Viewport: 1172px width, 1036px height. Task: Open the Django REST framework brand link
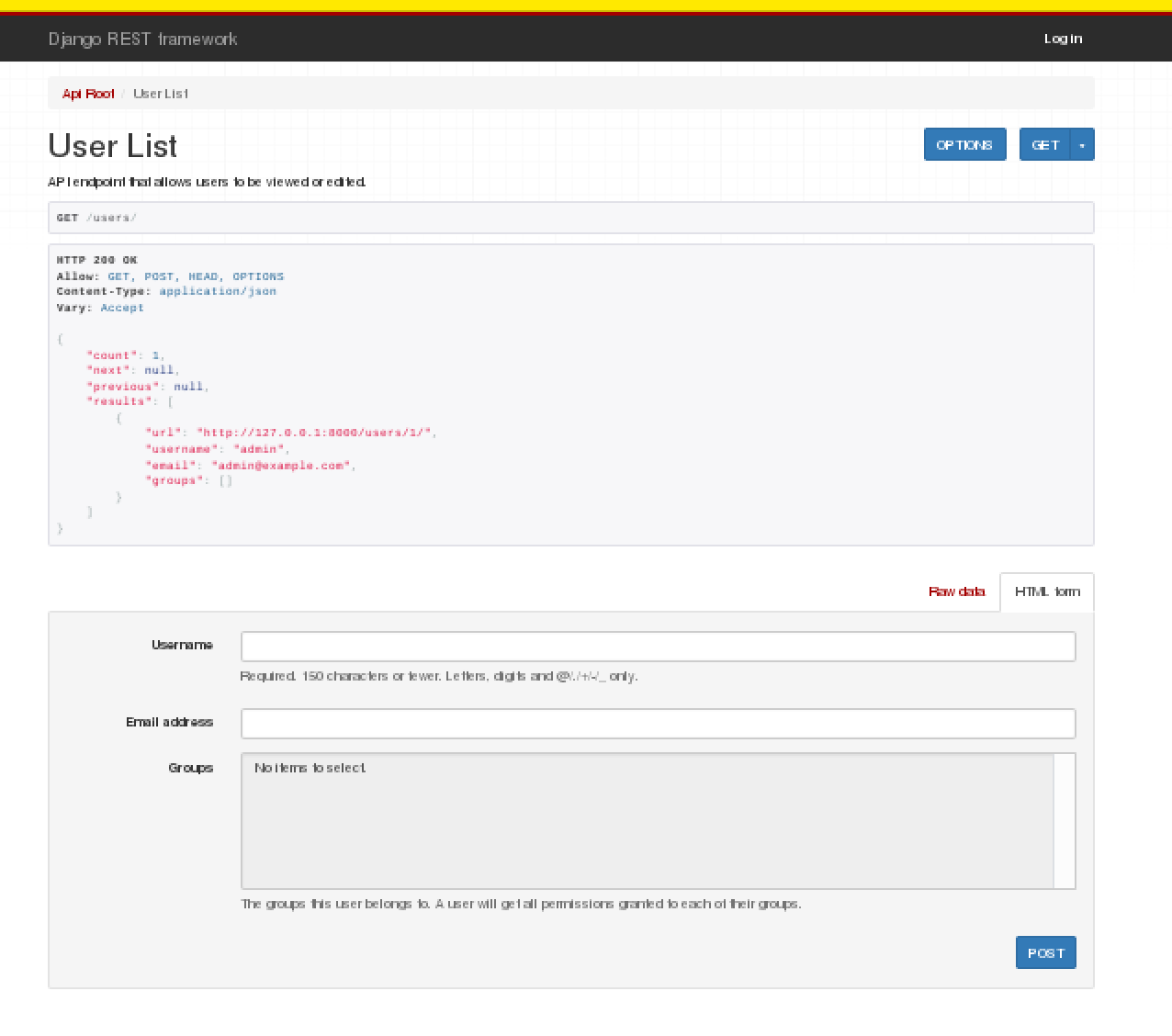(x=142, y=39)
